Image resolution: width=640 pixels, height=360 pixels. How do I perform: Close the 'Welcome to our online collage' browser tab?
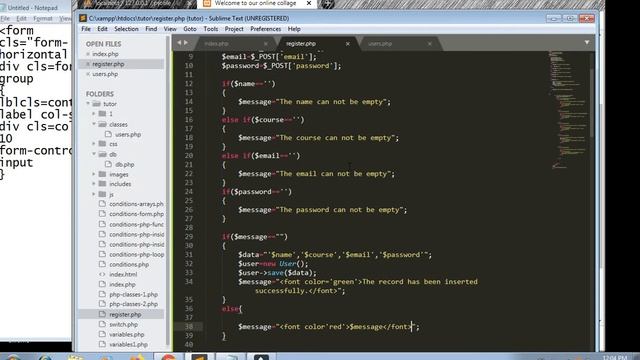point(309,3)
